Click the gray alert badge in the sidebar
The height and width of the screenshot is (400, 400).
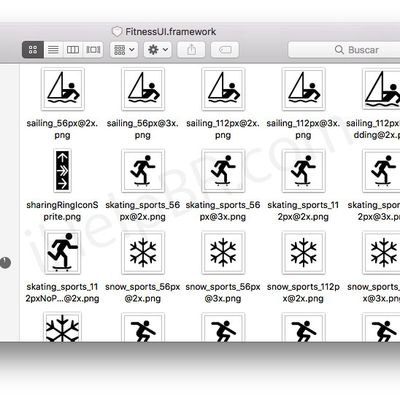click(5, 263)
